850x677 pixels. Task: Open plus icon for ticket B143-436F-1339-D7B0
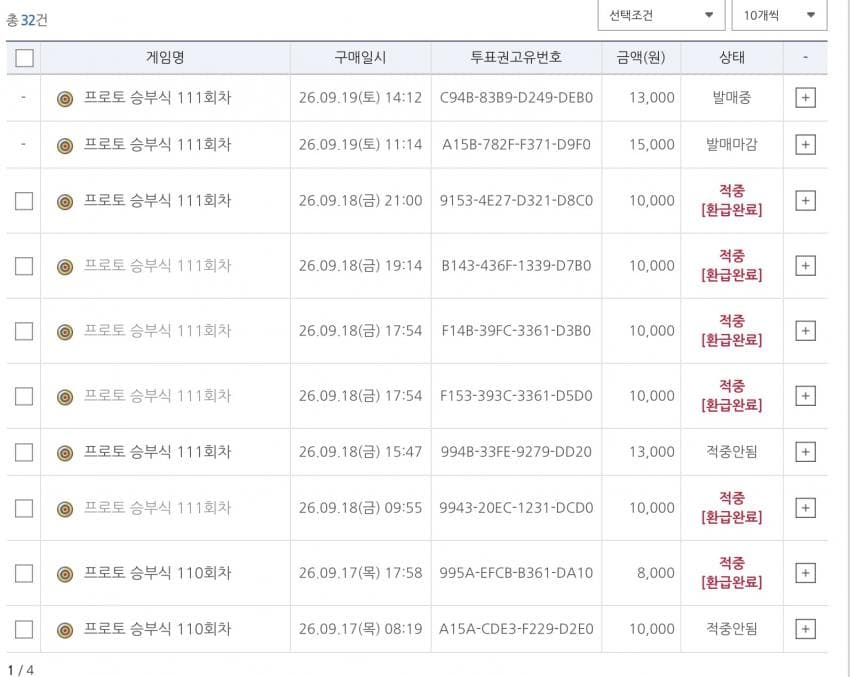coord(805,266)
